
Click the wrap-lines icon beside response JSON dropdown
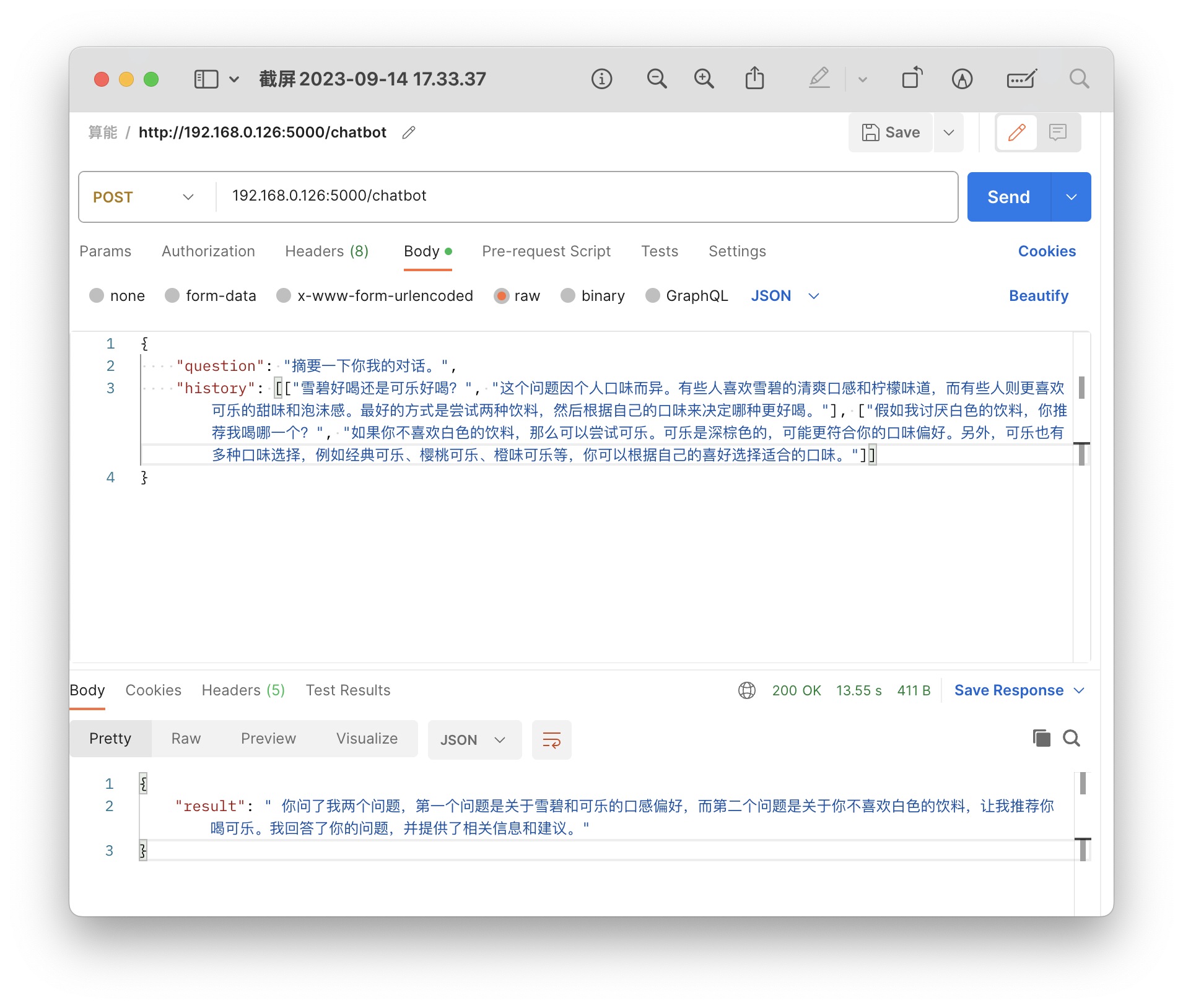[x=551, y=739]
